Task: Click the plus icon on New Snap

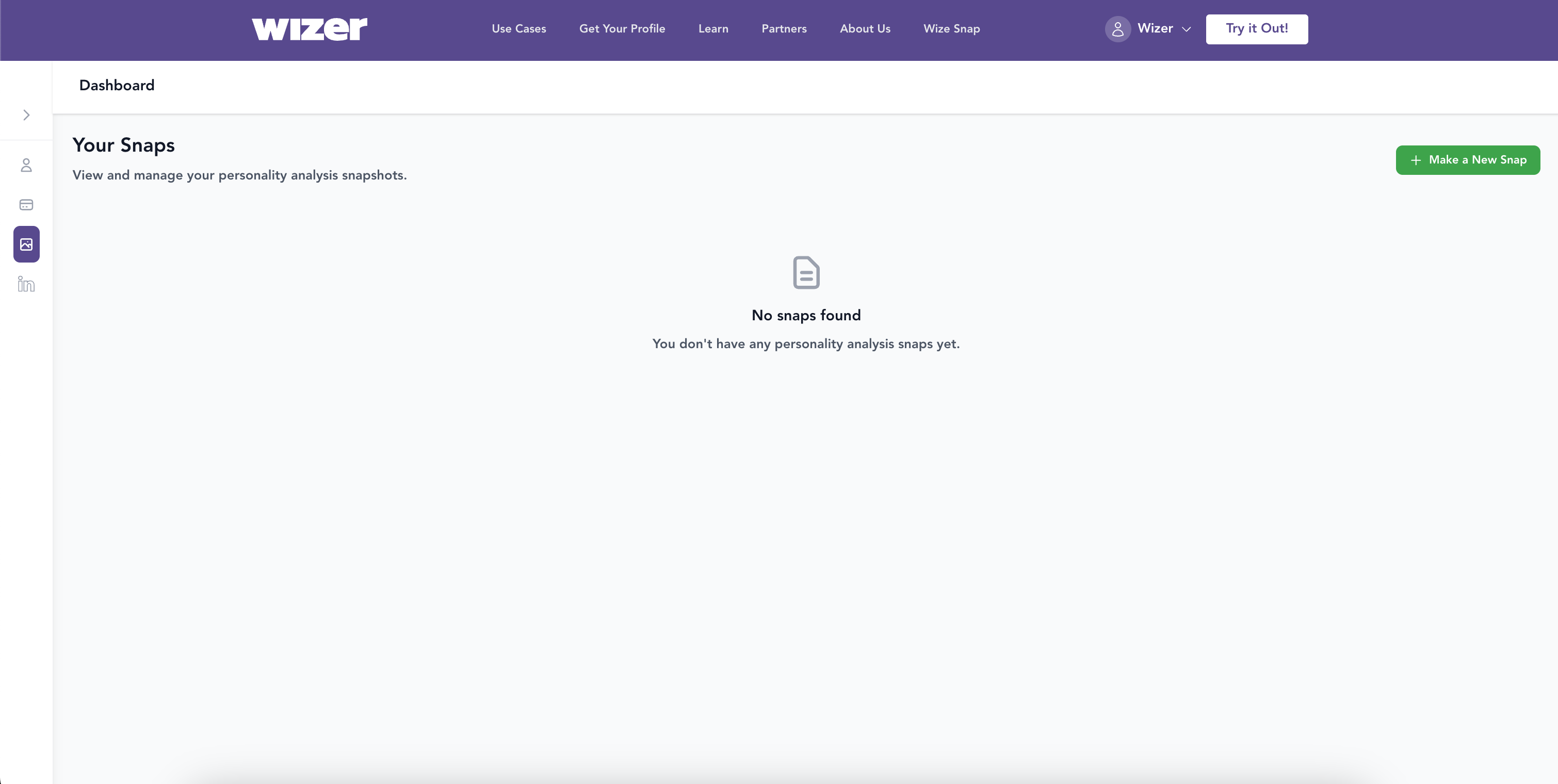Action: pos(1415,160)
